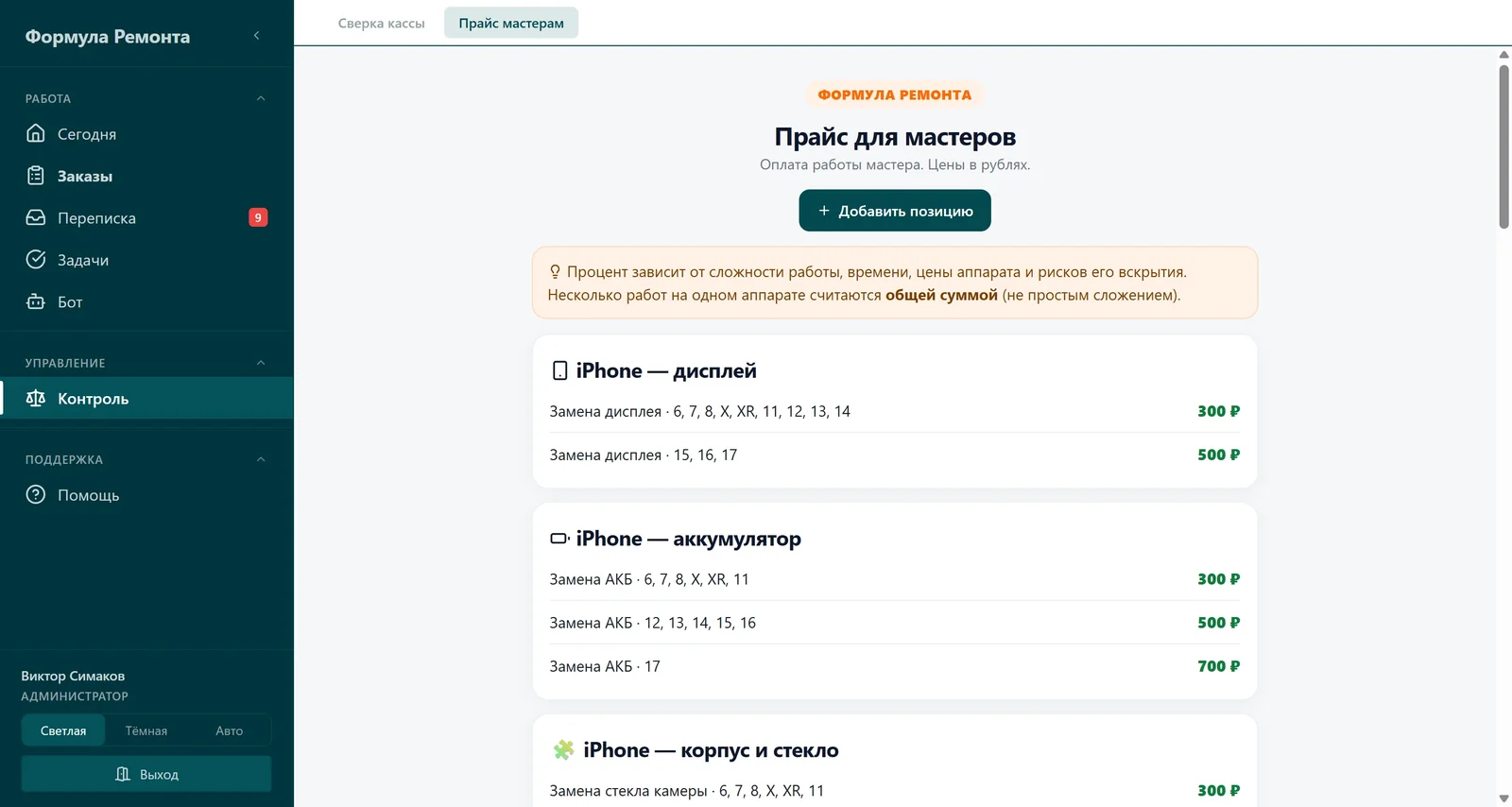This screenshot has height=807, width=1512.
Task: Click the Переписка inbox icon
Action: pos(36,217)
